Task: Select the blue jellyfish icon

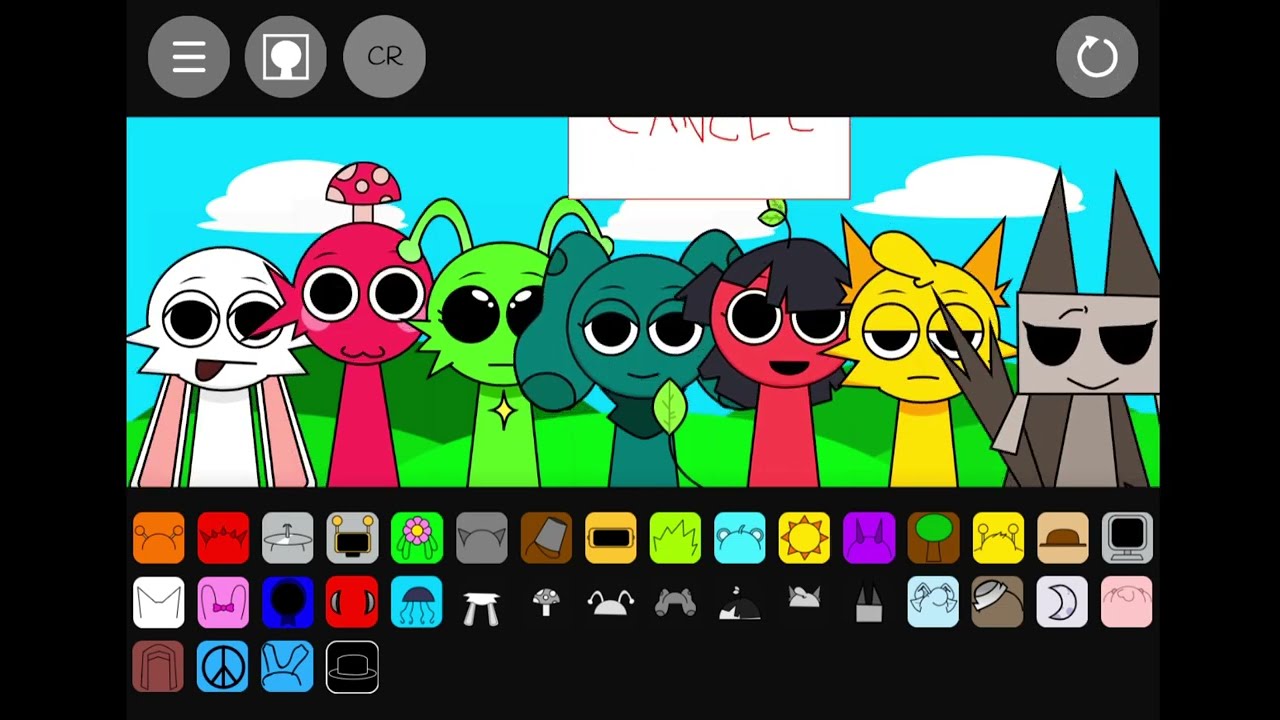Action: coord(417,602)
